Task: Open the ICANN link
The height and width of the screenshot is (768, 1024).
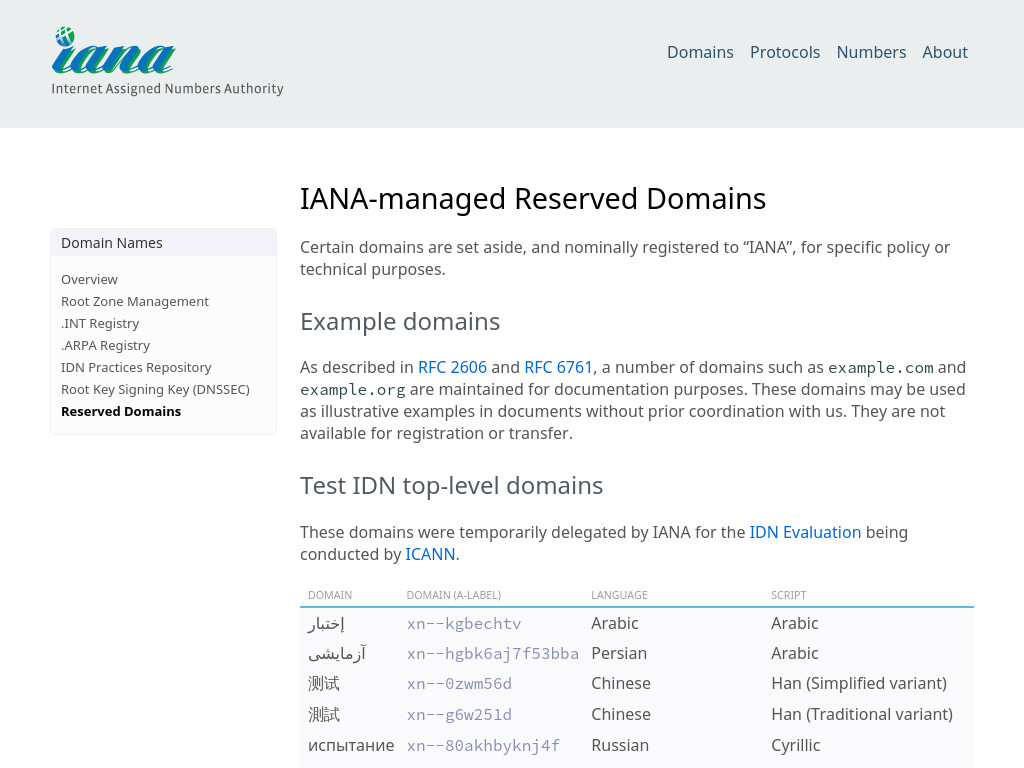Action: click(x=430, y=554)
